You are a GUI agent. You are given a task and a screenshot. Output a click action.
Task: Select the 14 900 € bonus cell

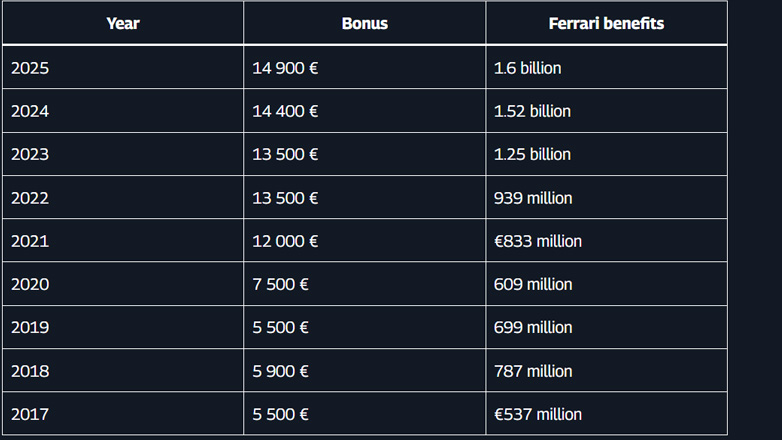coord(285,68)
